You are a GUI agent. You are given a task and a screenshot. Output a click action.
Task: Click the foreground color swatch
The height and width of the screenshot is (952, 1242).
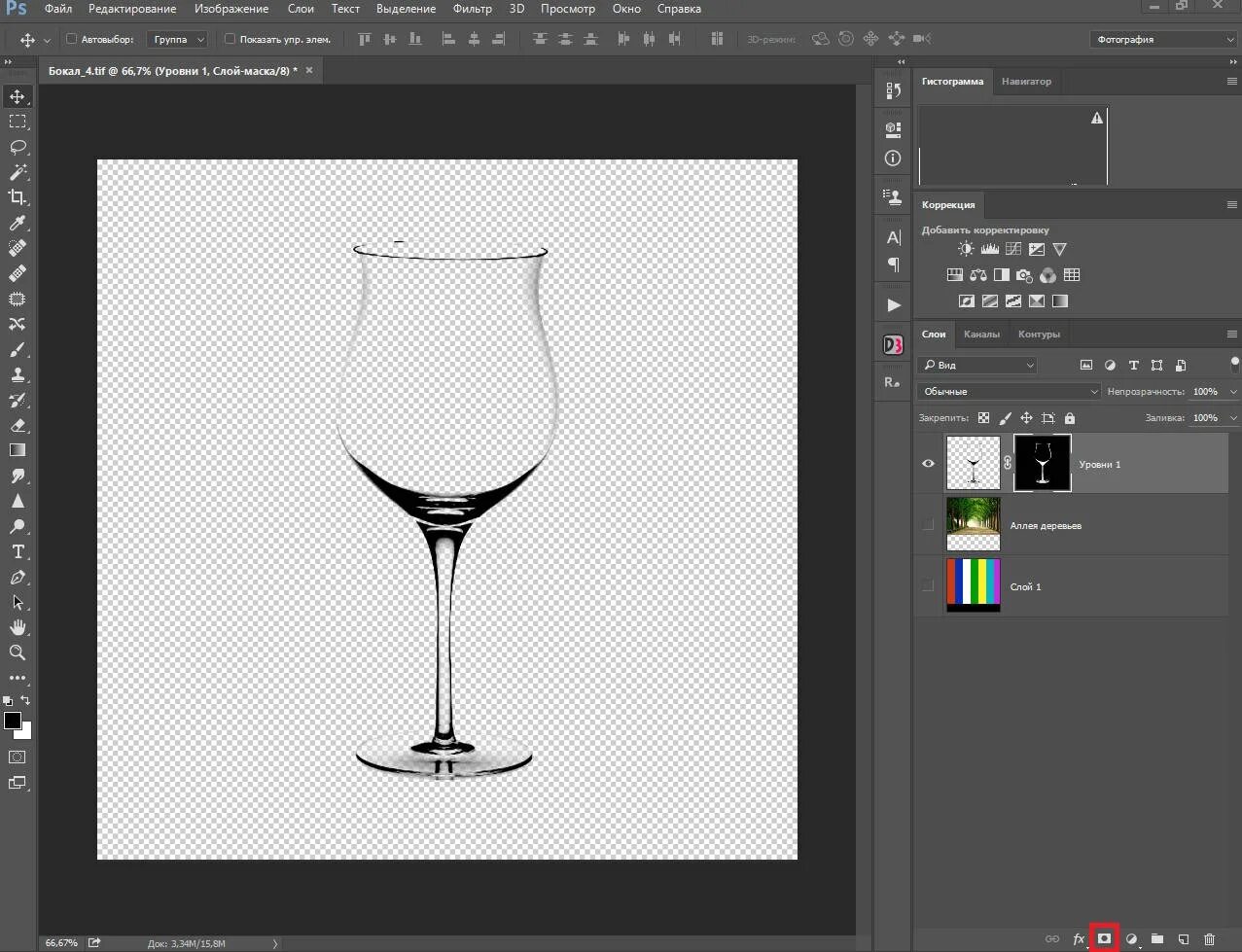point(13,721)
